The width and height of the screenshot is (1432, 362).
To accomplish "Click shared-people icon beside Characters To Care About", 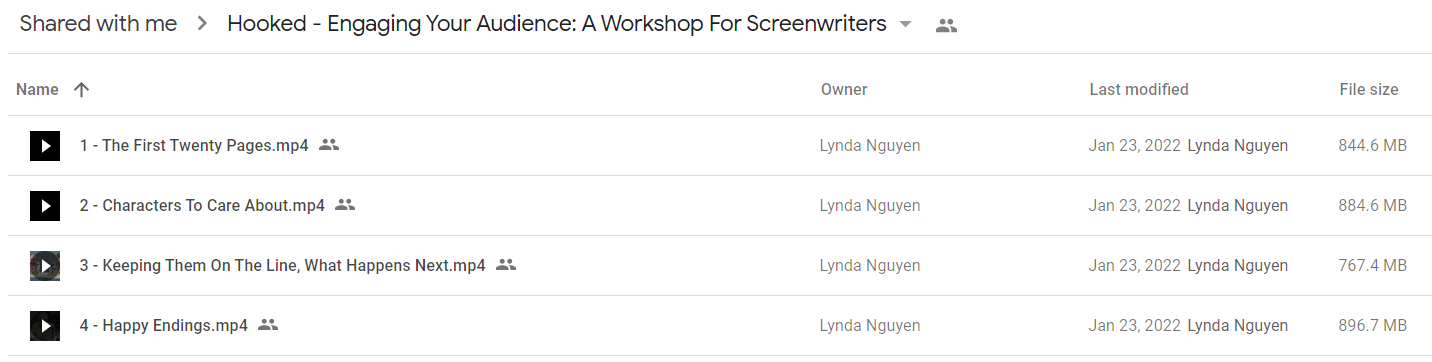I will point(345,205).
